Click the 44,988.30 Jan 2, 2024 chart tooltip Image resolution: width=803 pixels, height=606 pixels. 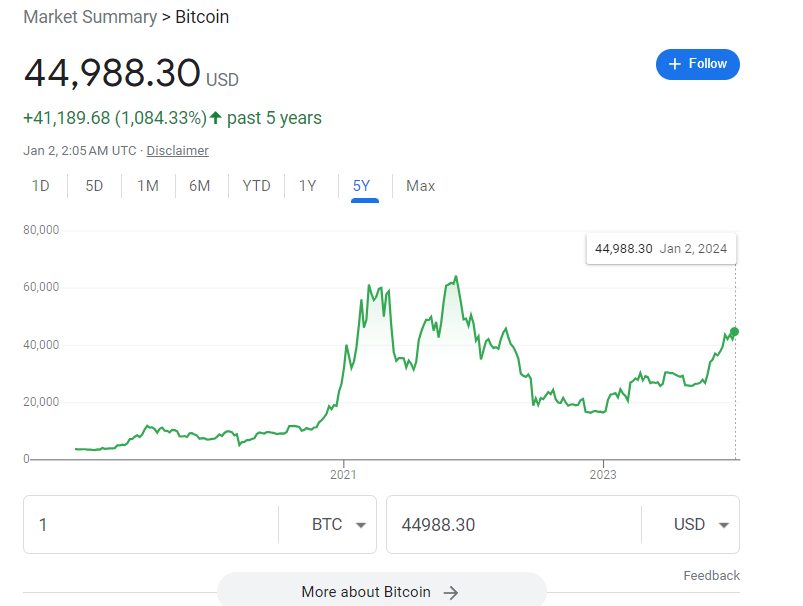point(661,249)
